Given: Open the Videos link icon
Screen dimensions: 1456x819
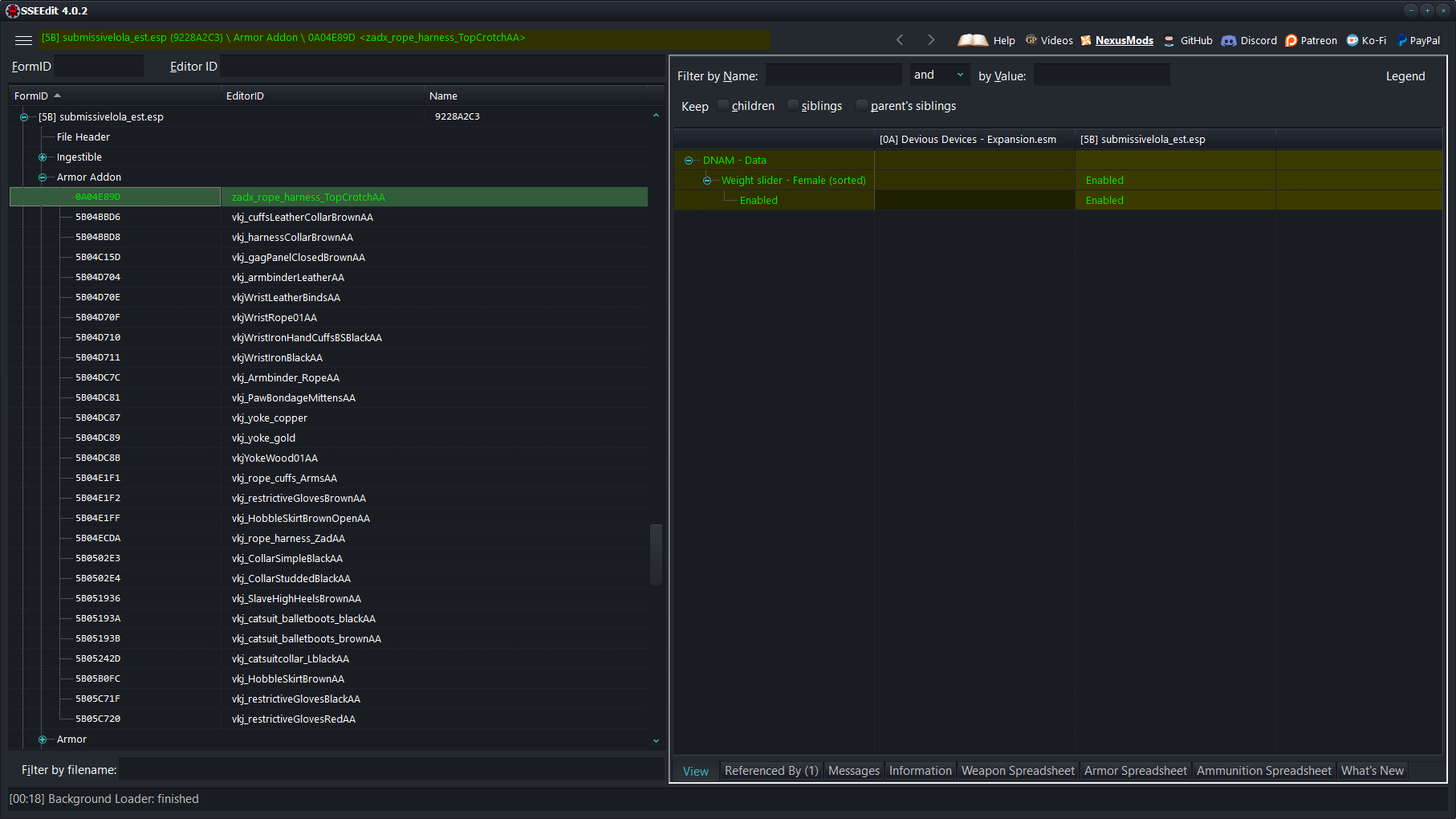Looking at the screenshot, I should point(1031,40).
